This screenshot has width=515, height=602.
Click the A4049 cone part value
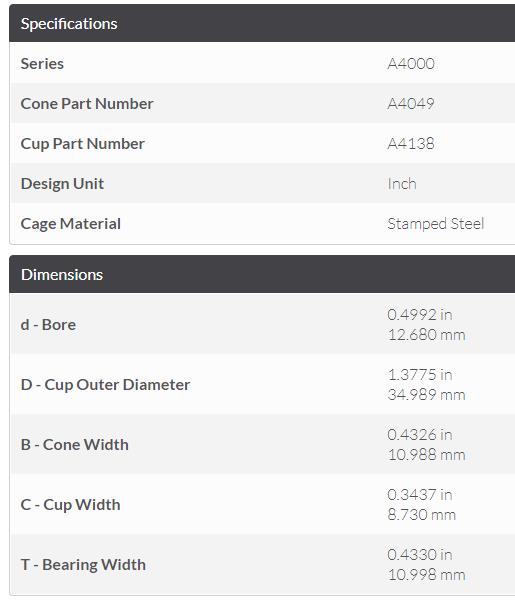coord(411,104)
